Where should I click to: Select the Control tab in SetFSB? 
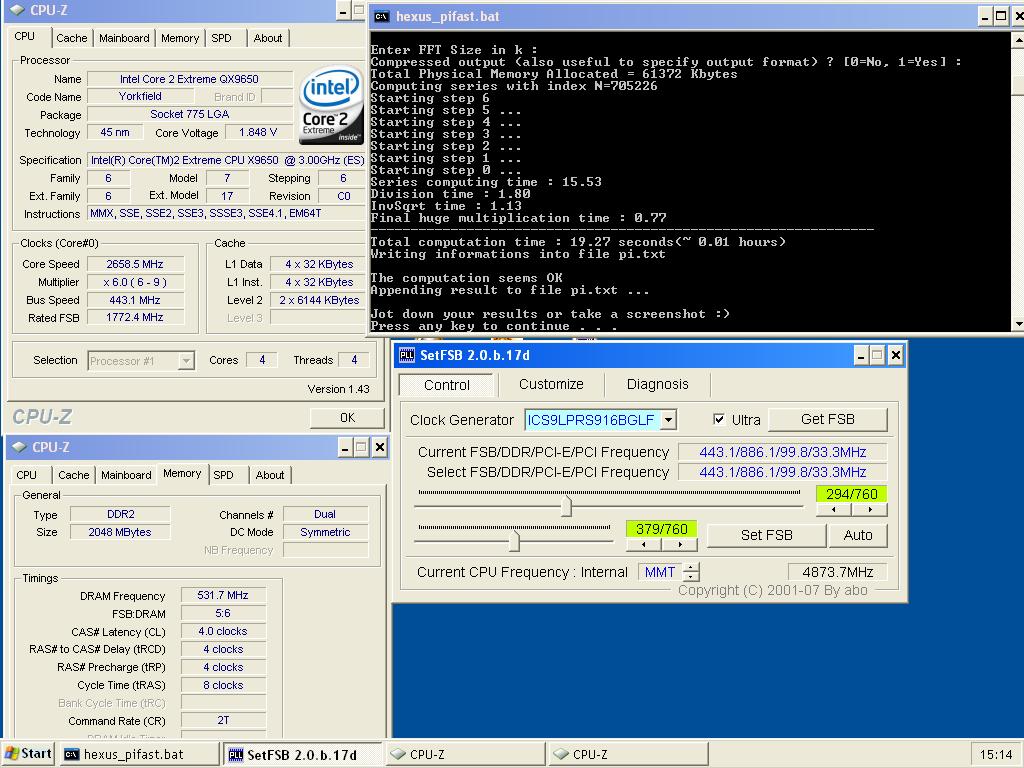point(447,385)
